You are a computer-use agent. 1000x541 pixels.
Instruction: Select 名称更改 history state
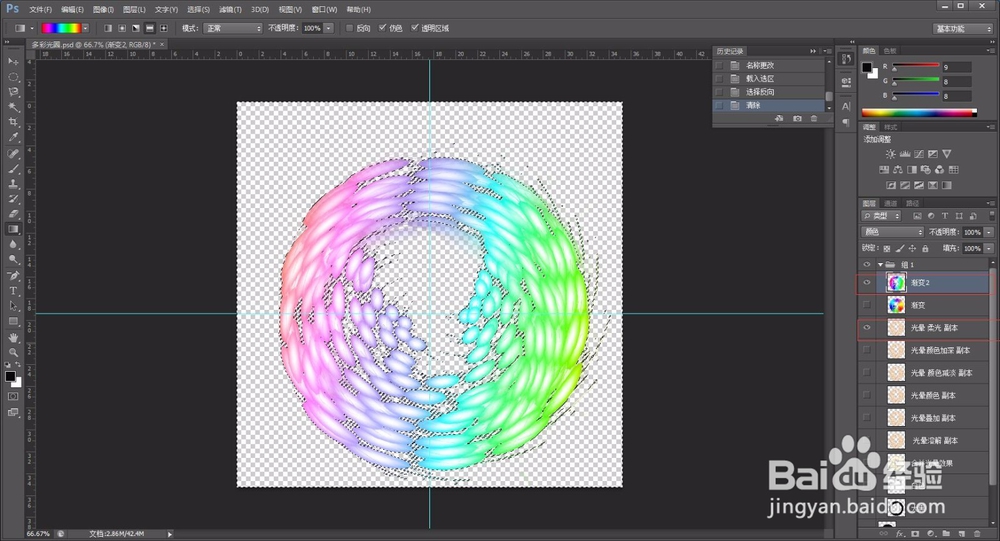[x=769, y=65]
